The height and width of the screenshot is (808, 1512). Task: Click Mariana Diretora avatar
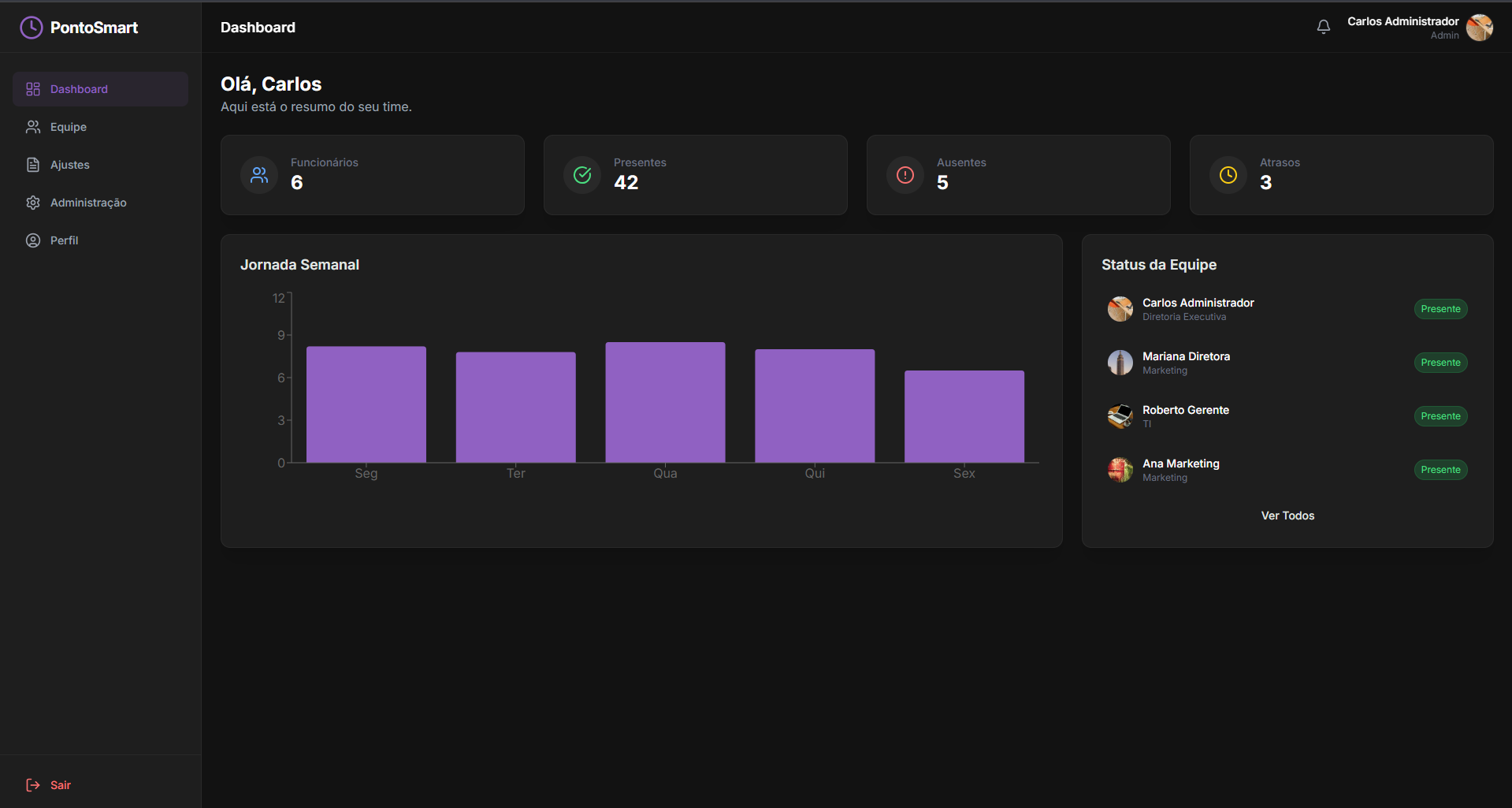pos(1120,363)
